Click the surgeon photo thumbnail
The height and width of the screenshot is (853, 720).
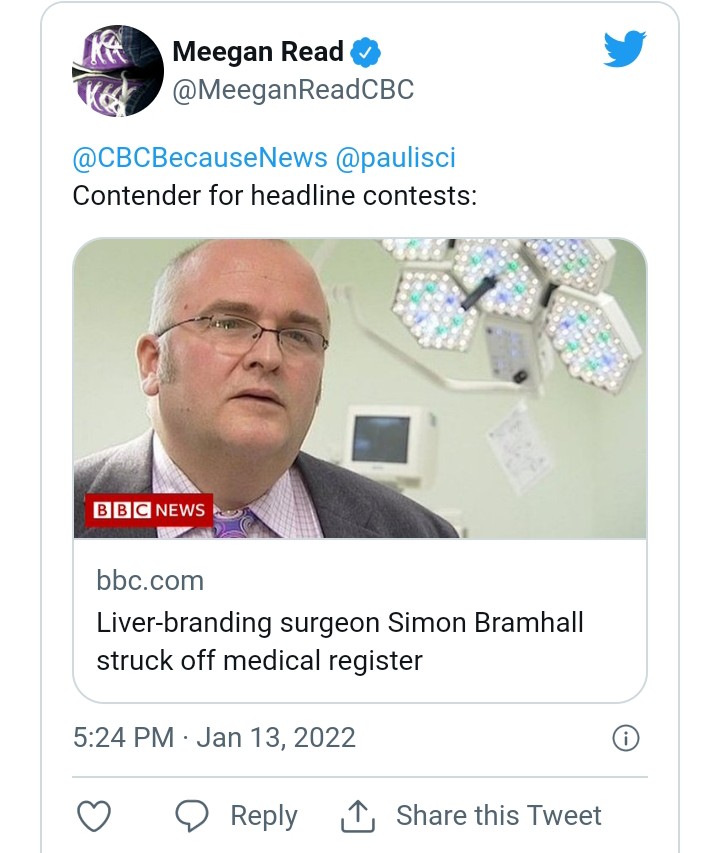tap(360, 390)
